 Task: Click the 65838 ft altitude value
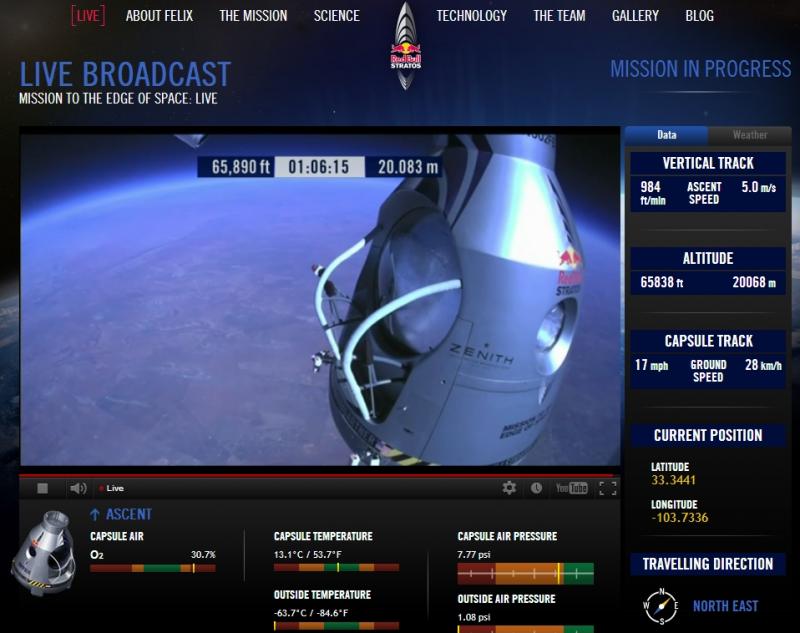662,282
